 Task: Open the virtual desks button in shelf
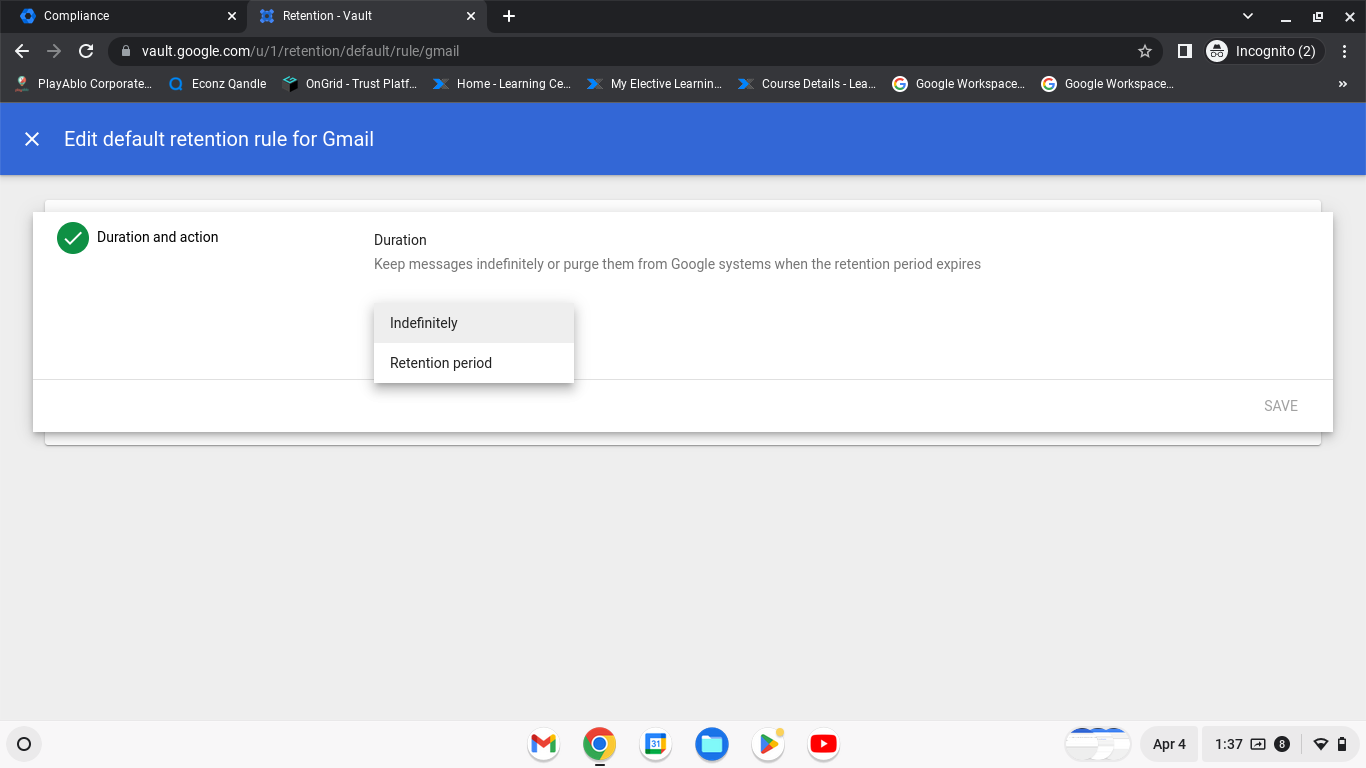click(1098, 744)
